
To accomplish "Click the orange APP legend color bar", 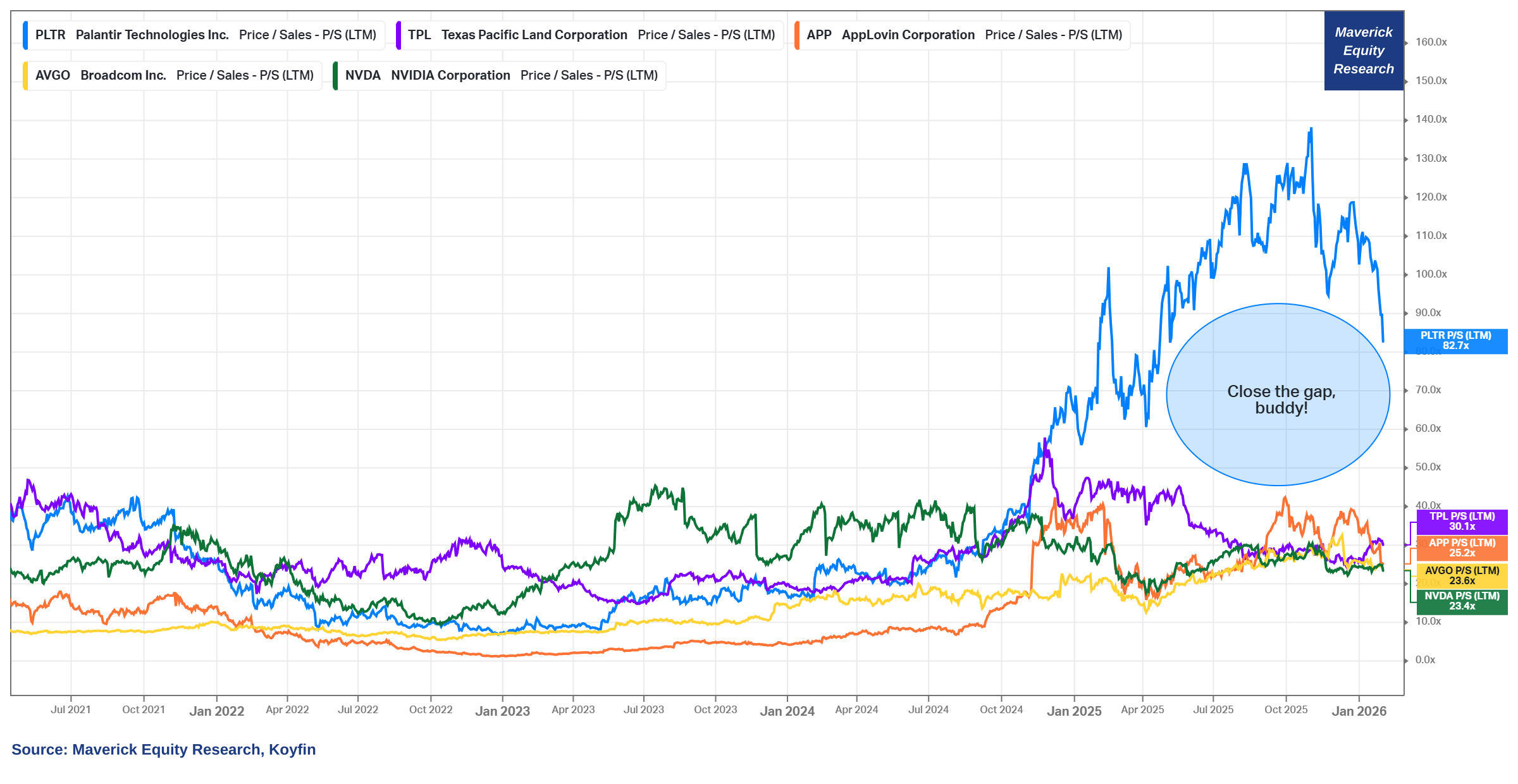I will pos(797,35).
